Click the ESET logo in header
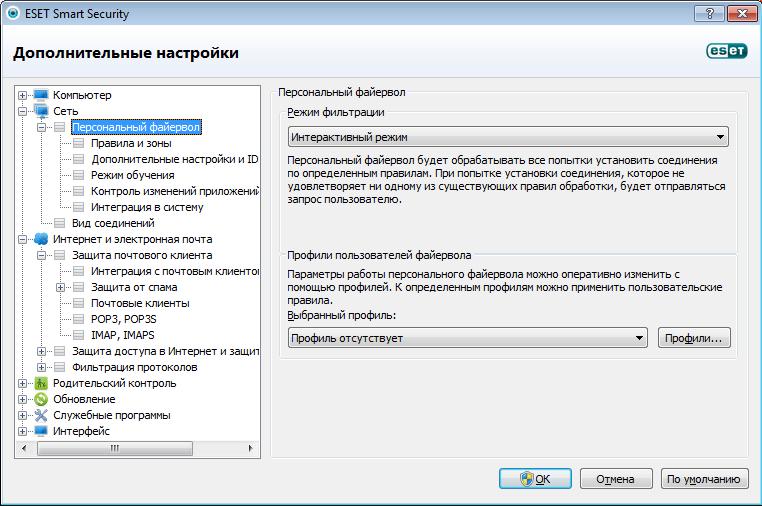This screenshot has height=506, width=762. (727, 51)
